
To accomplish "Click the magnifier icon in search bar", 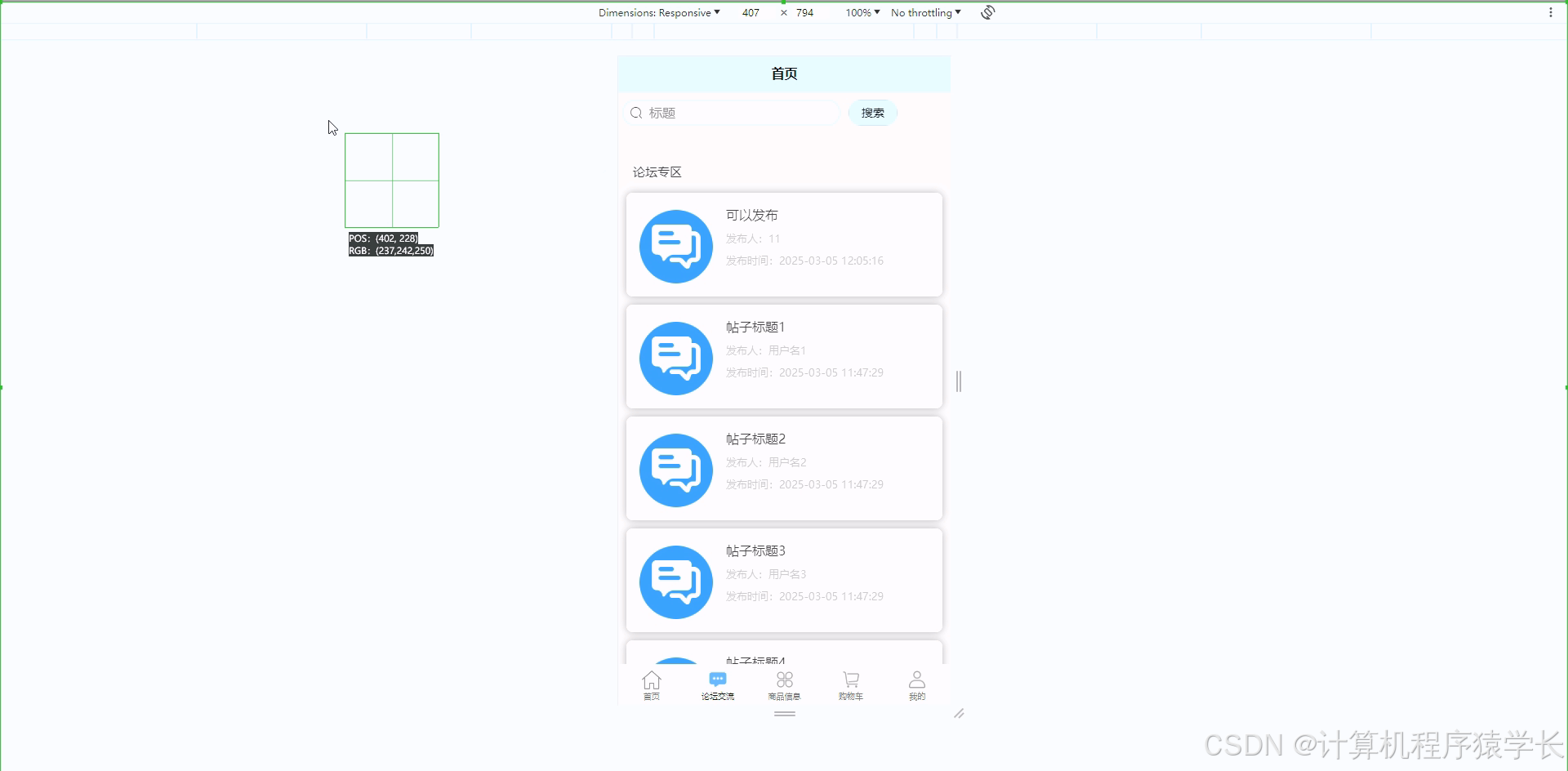I will [636, 113].
